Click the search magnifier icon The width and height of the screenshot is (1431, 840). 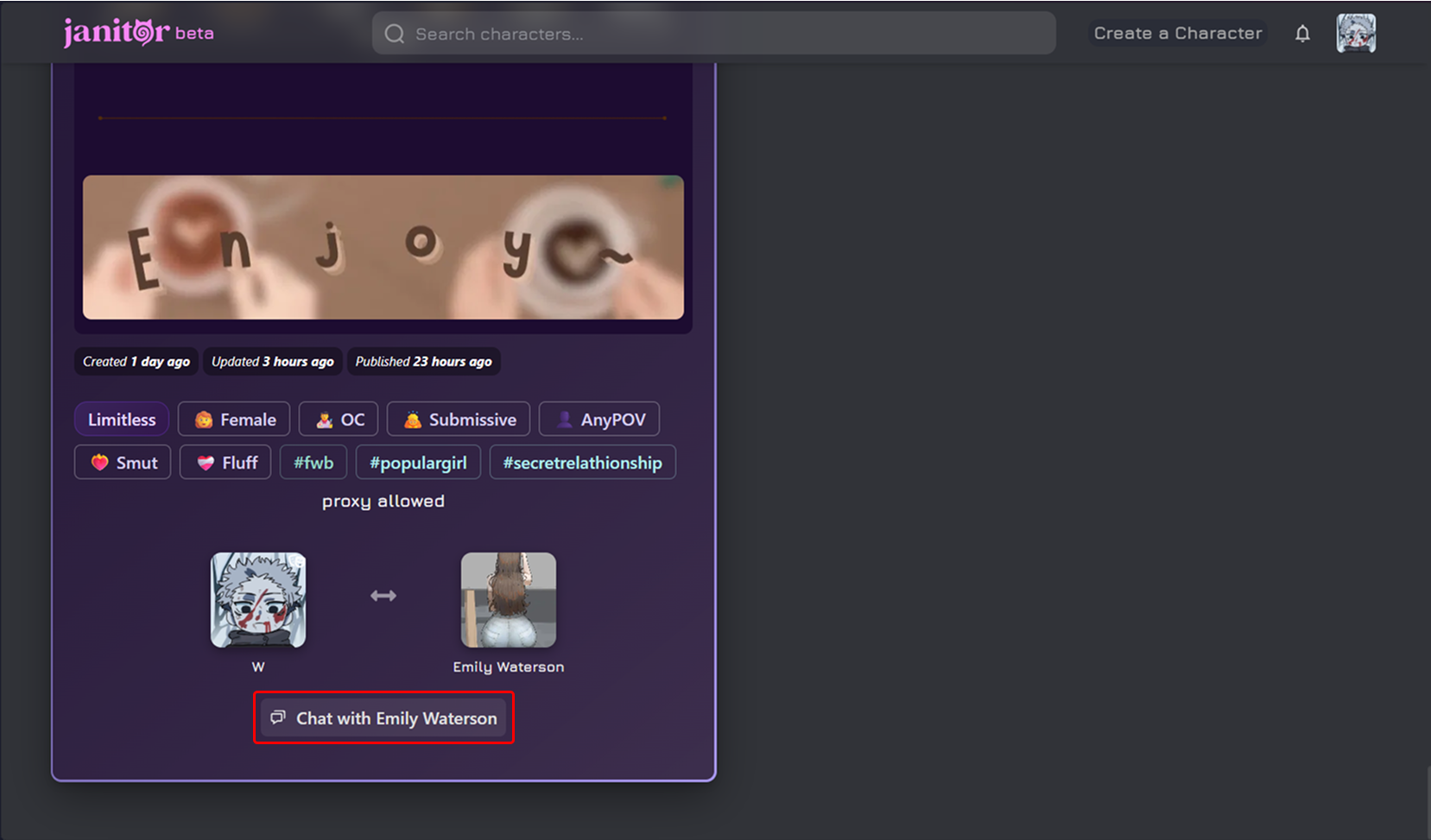coord(395,34)
